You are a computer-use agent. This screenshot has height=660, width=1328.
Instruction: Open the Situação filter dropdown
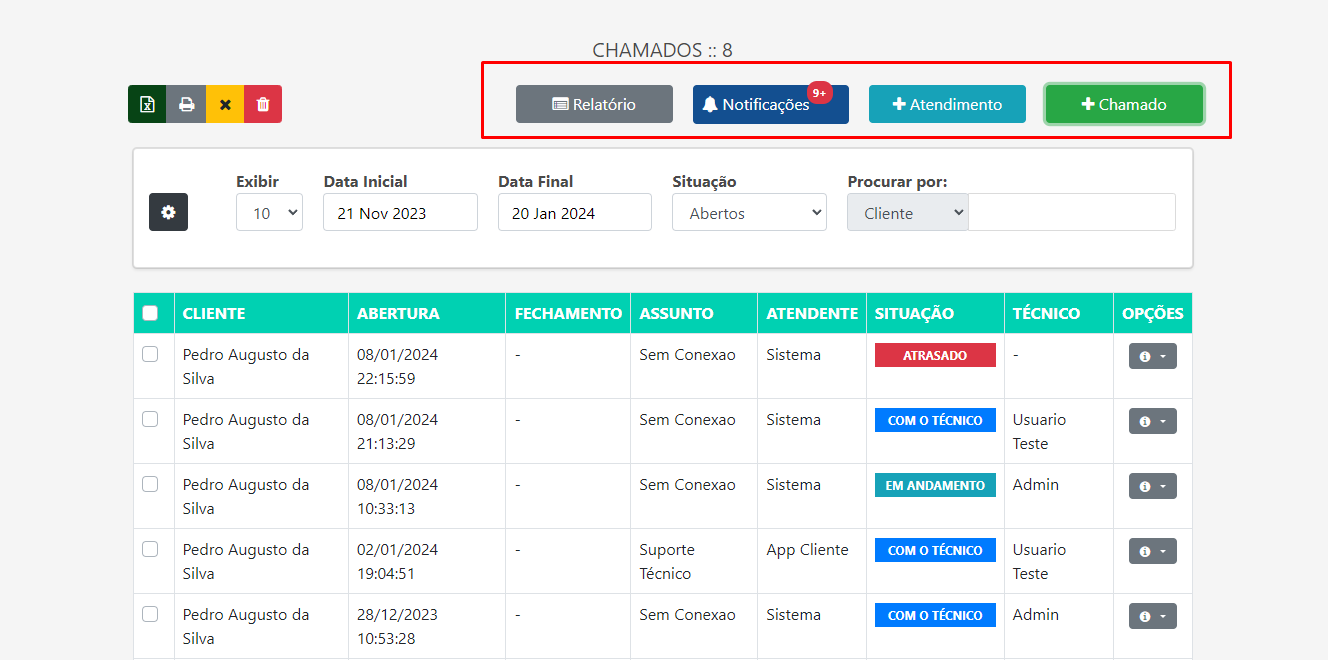coord(749,212)
